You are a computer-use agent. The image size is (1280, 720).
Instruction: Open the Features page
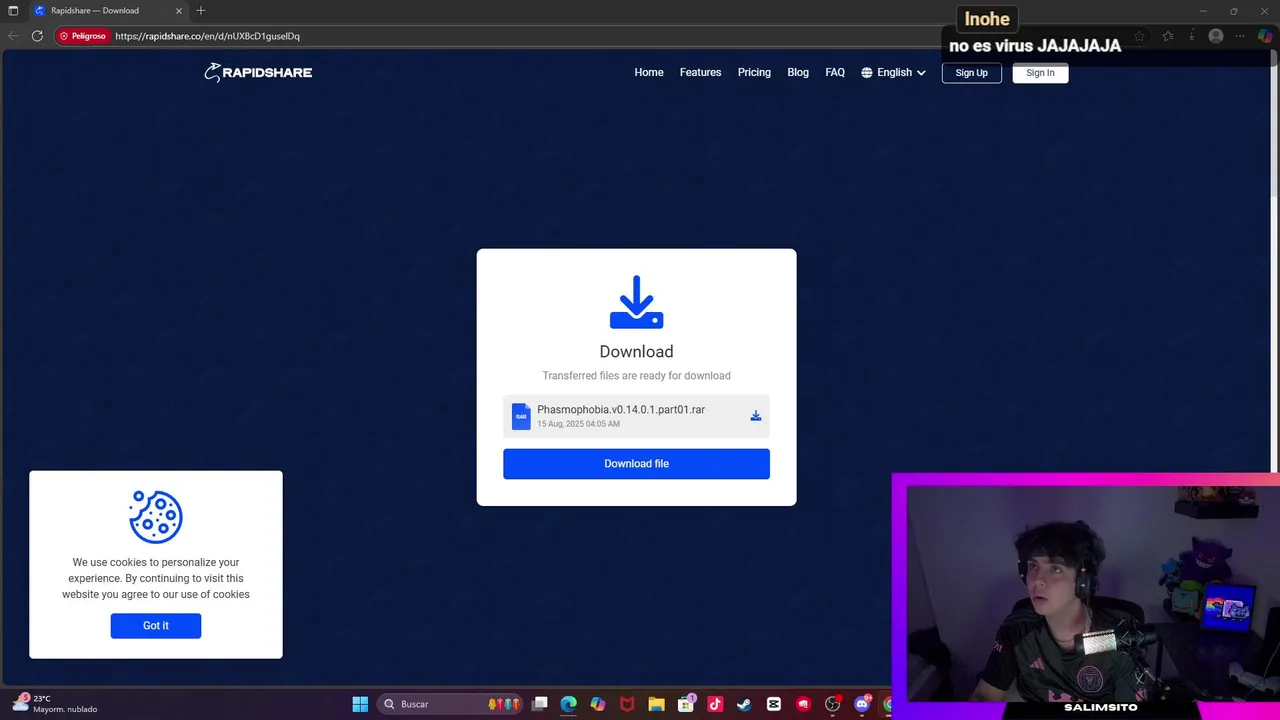point(700,72)
